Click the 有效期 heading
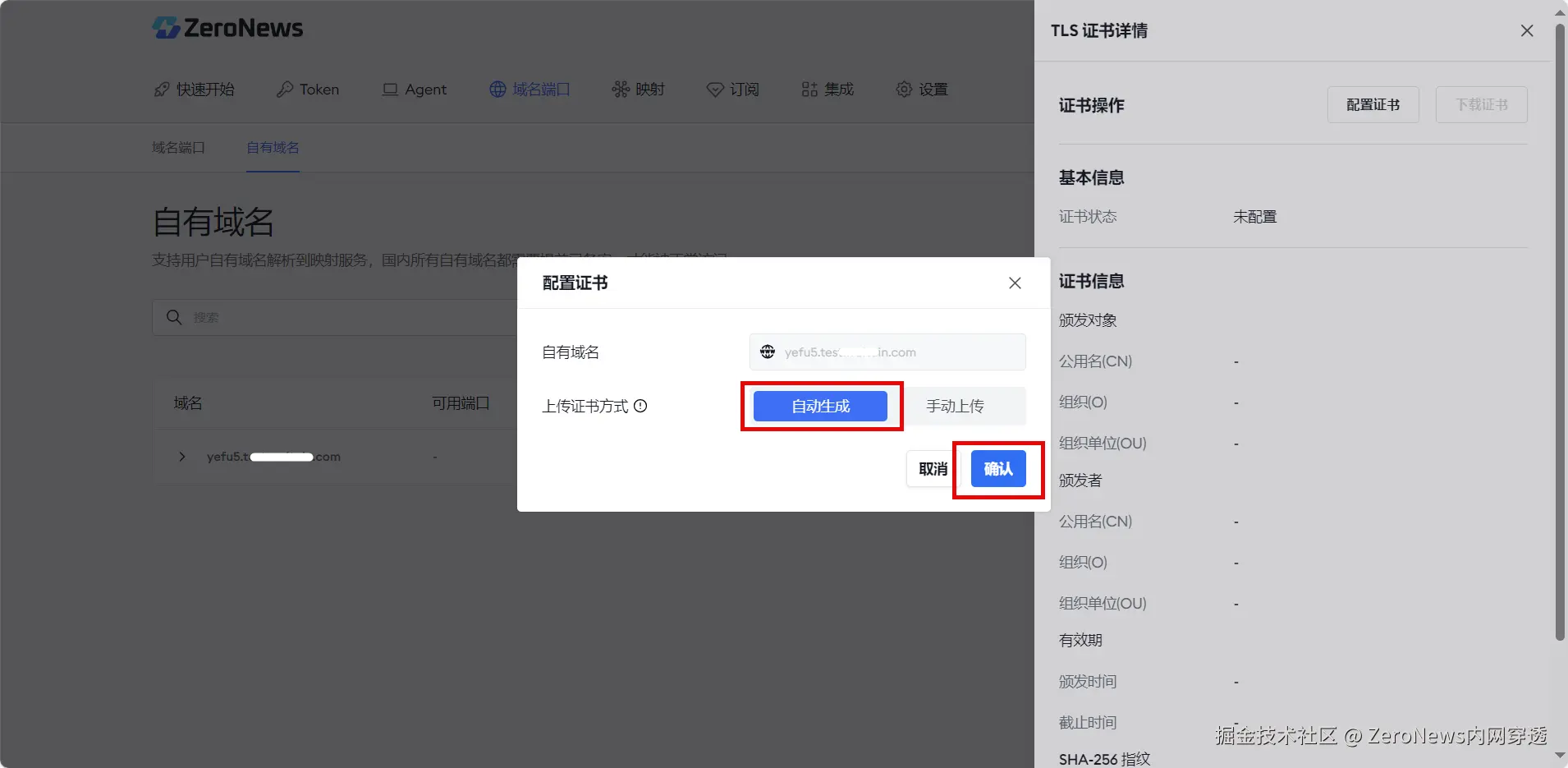 tap(1080, 641)
